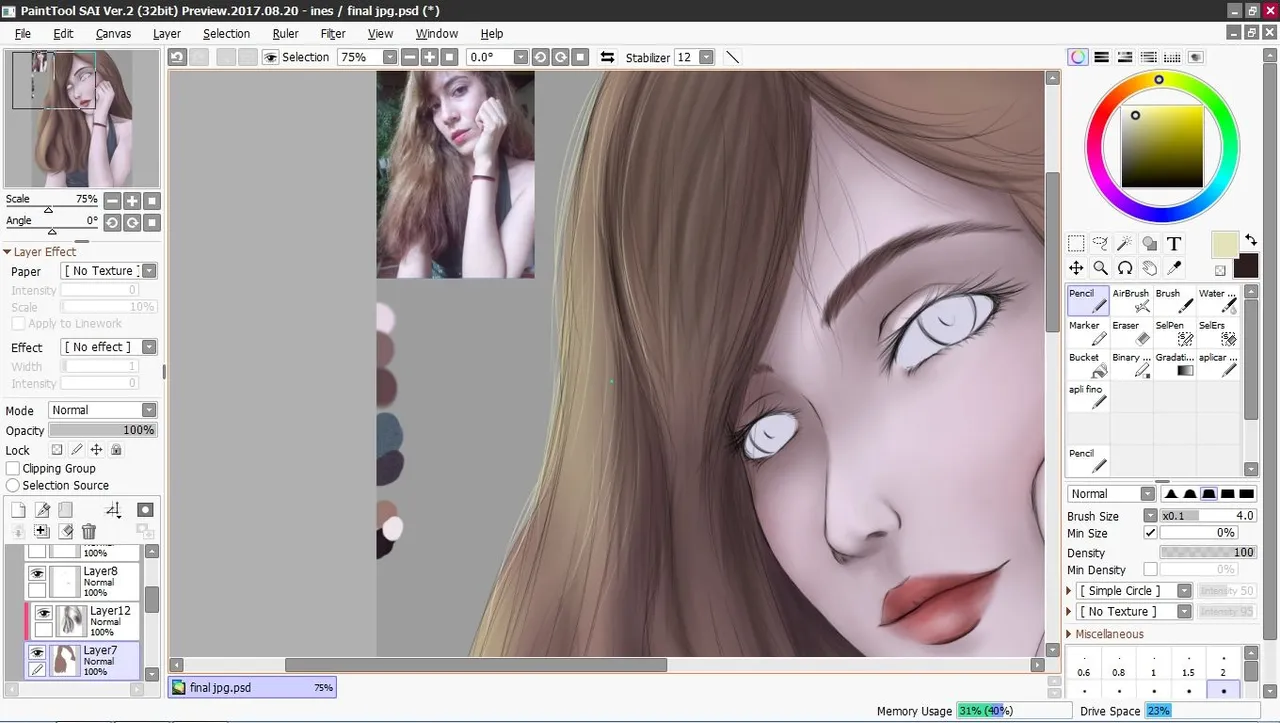This screenshot has width=1280, height=723.
Task: Toggle the Min Size checkbox
Action: coord(1150,533)
